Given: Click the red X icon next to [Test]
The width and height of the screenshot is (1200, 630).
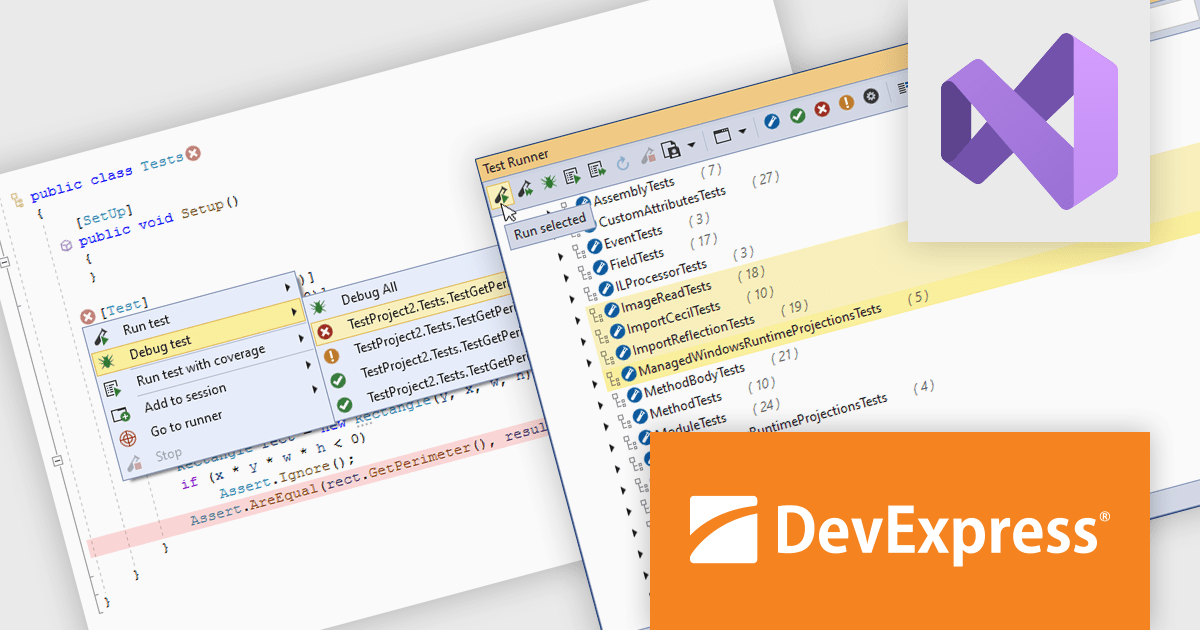Looking at the screenshot, I should [x=87, y=316].
